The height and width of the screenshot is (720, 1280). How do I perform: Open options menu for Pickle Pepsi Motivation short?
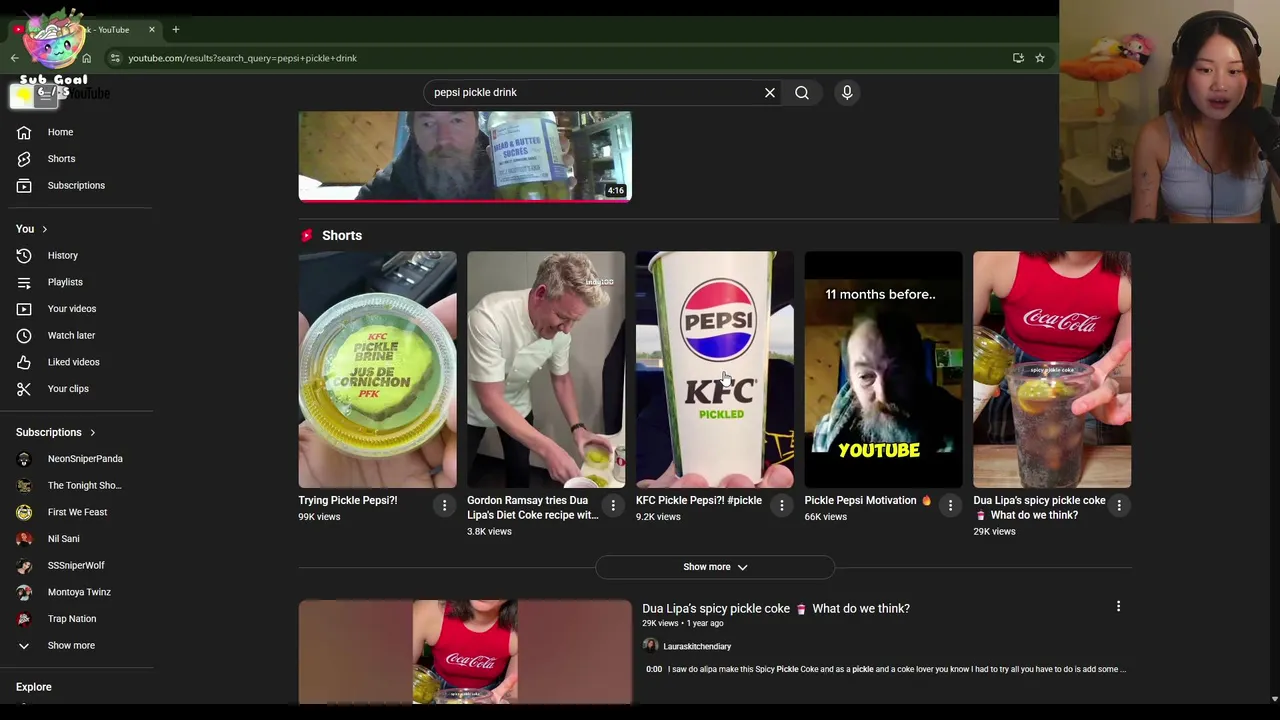pyautogui.click(x=950, y=505)
